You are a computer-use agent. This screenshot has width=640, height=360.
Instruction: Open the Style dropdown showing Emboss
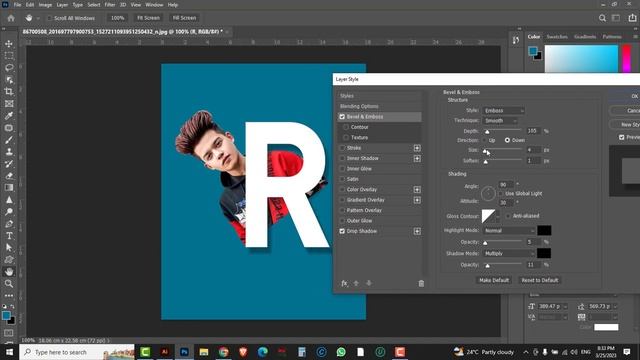(503, 111)
